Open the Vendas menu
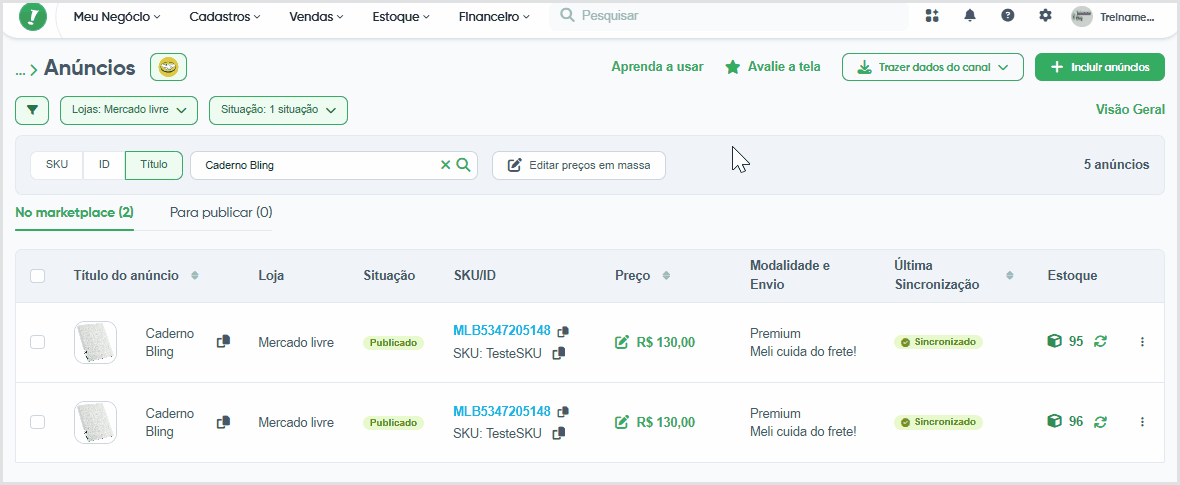 pyautogui.click(x=316, y=17)
